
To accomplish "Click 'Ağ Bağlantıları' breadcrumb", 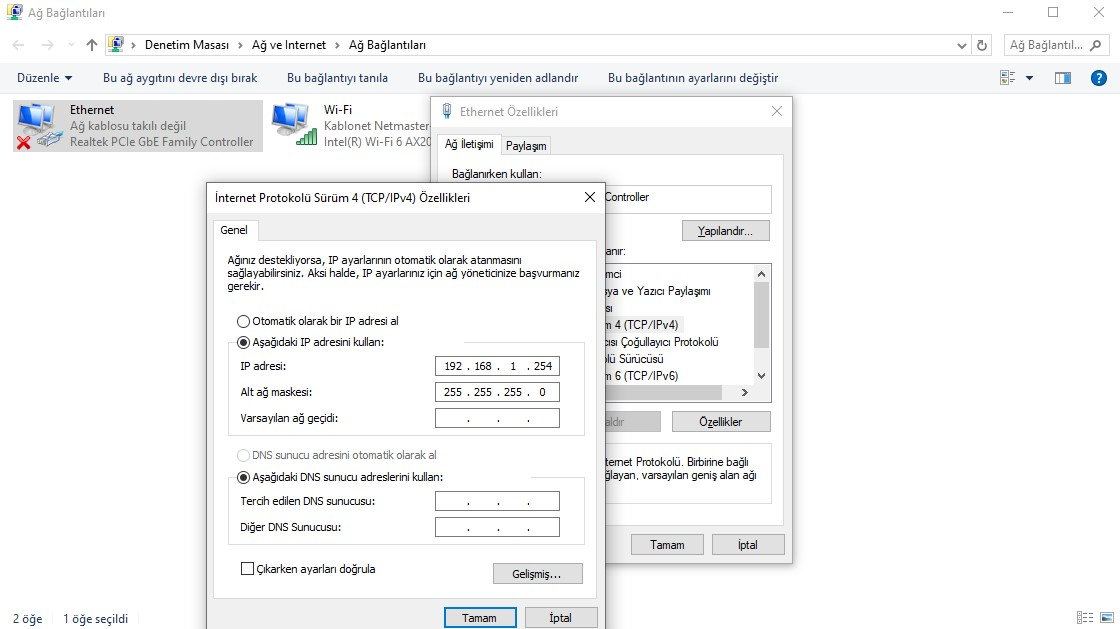I will pyautogui.click(x=387, y=45).
